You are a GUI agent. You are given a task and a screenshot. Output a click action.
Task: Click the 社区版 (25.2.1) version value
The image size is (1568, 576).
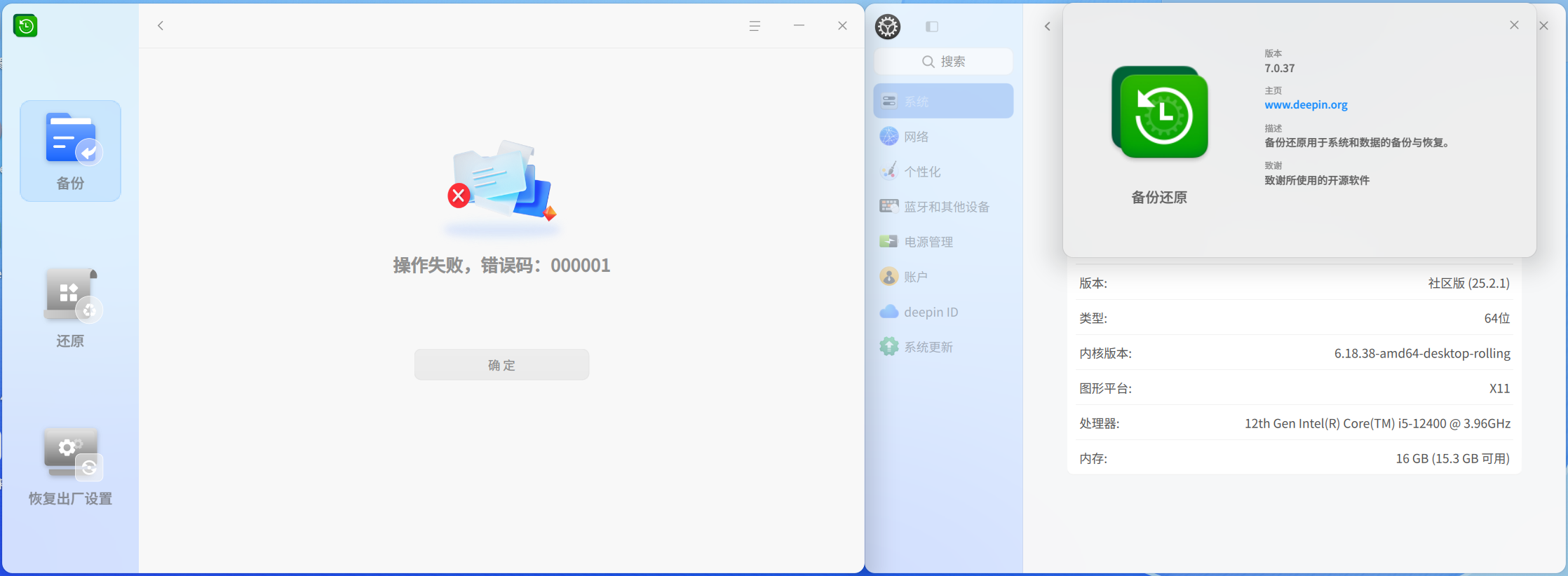1468,283
